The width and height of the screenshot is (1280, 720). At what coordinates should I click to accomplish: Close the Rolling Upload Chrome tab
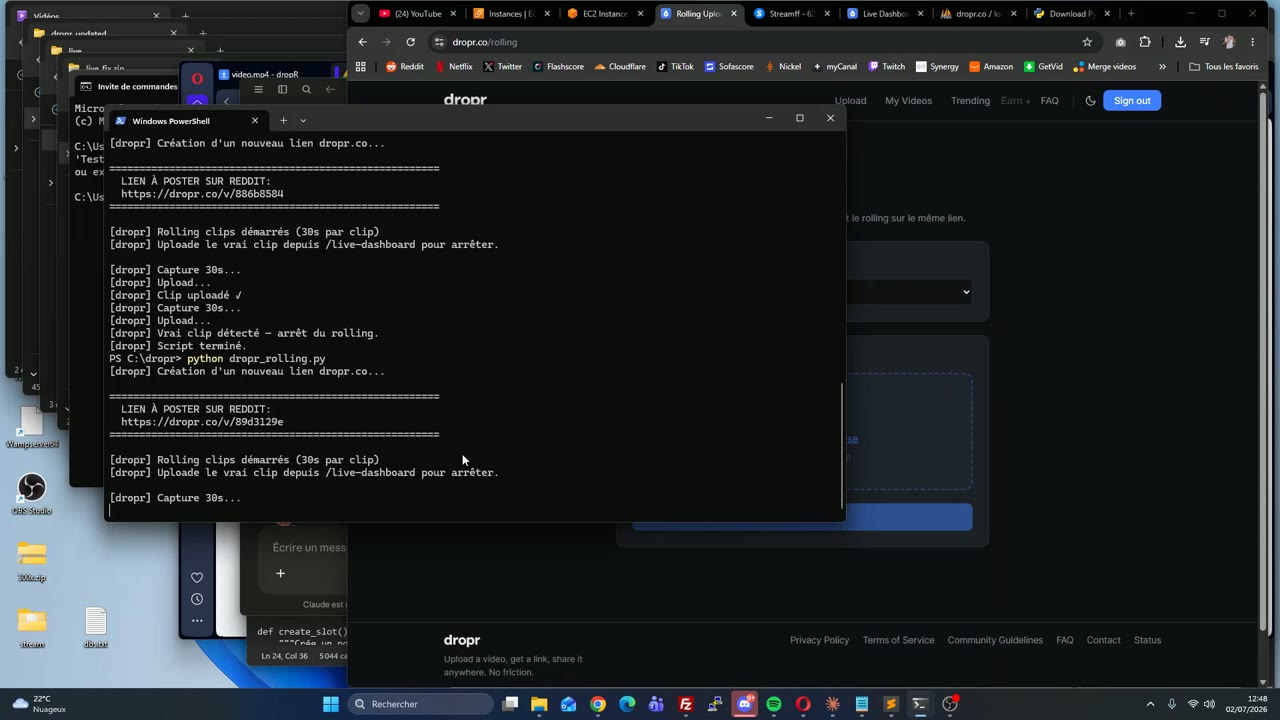pos(734,14)
